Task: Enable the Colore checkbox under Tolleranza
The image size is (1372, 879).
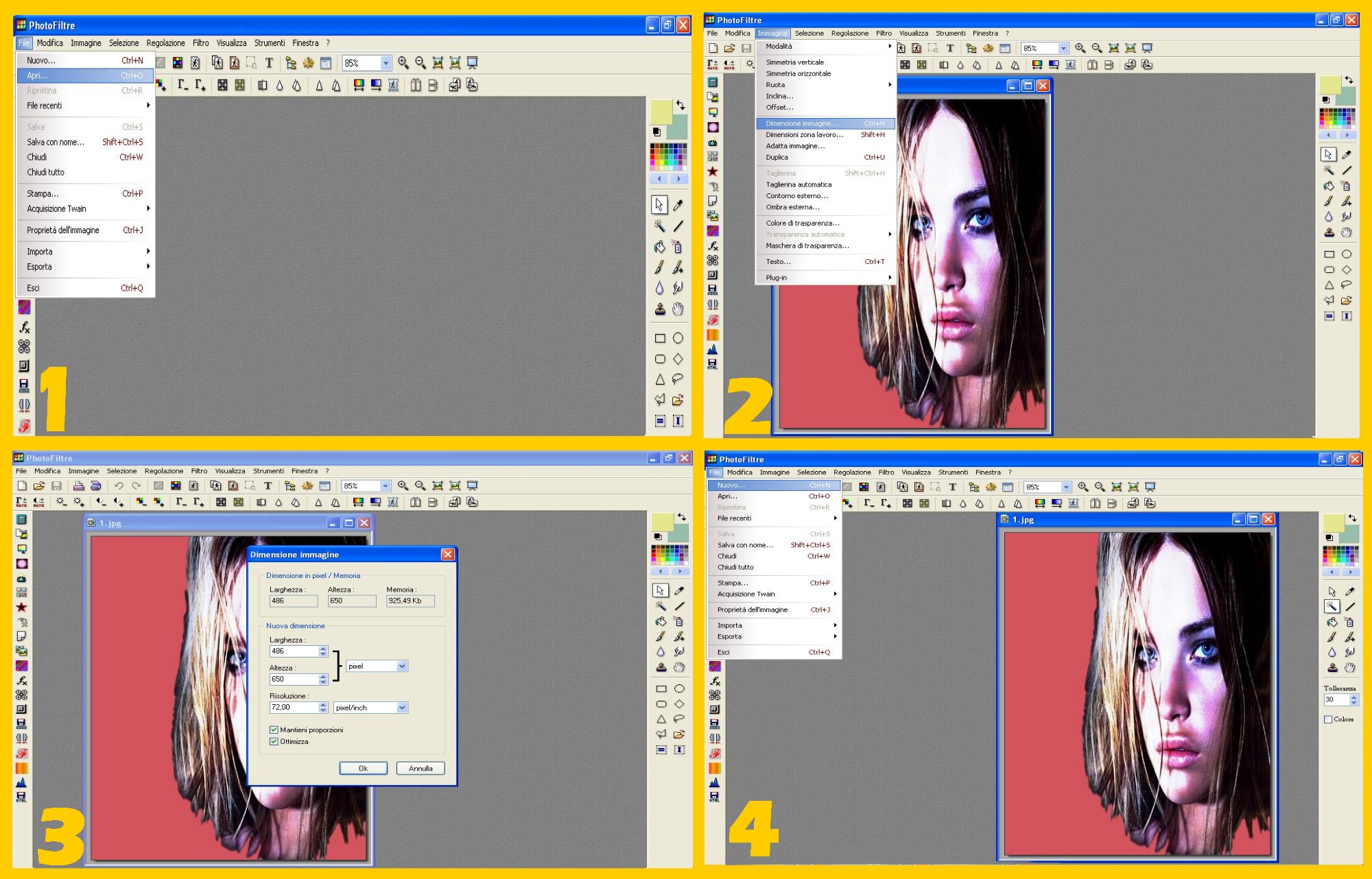Action: point(1328,719)
